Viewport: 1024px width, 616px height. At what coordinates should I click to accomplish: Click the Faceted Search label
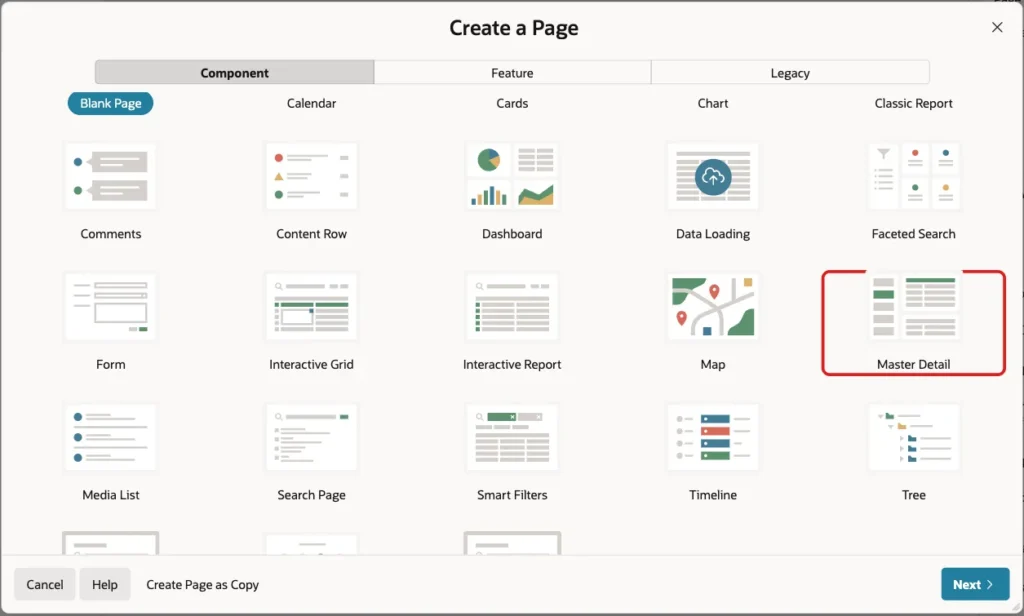point(914,234)
